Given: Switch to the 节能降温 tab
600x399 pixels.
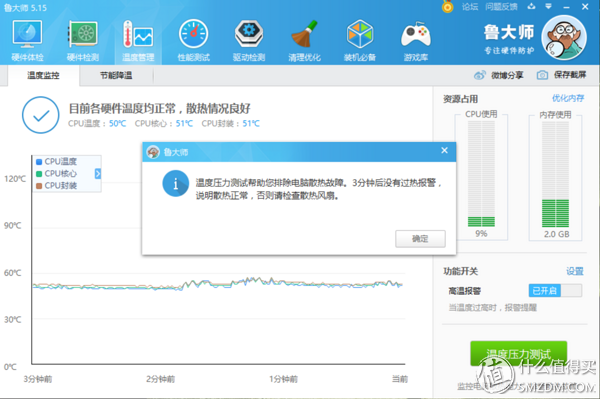Looking at the screenshot, I should pyautogui.click(x=116, y=75).
